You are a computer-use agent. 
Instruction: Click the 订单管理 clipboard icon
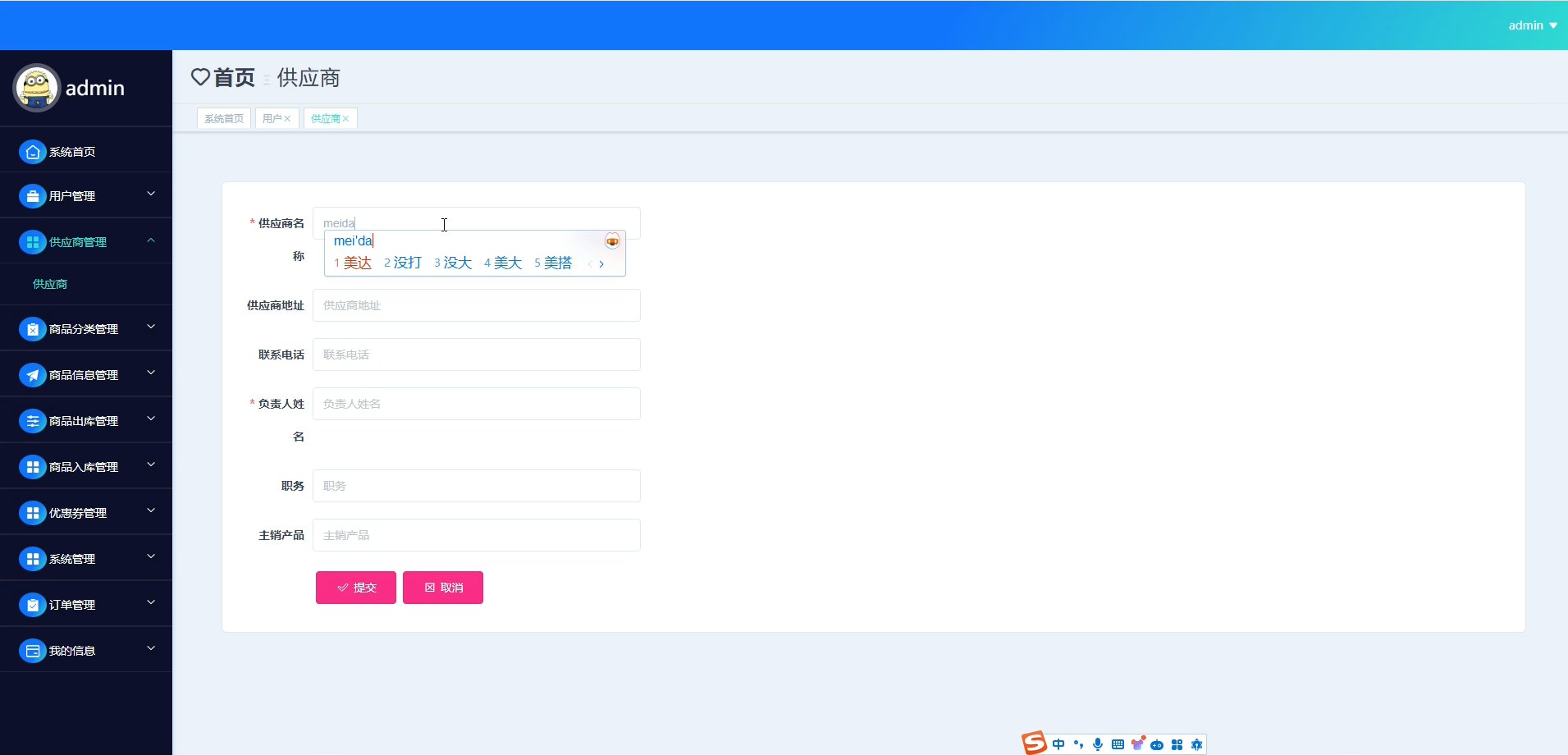[x=33, y=605]
